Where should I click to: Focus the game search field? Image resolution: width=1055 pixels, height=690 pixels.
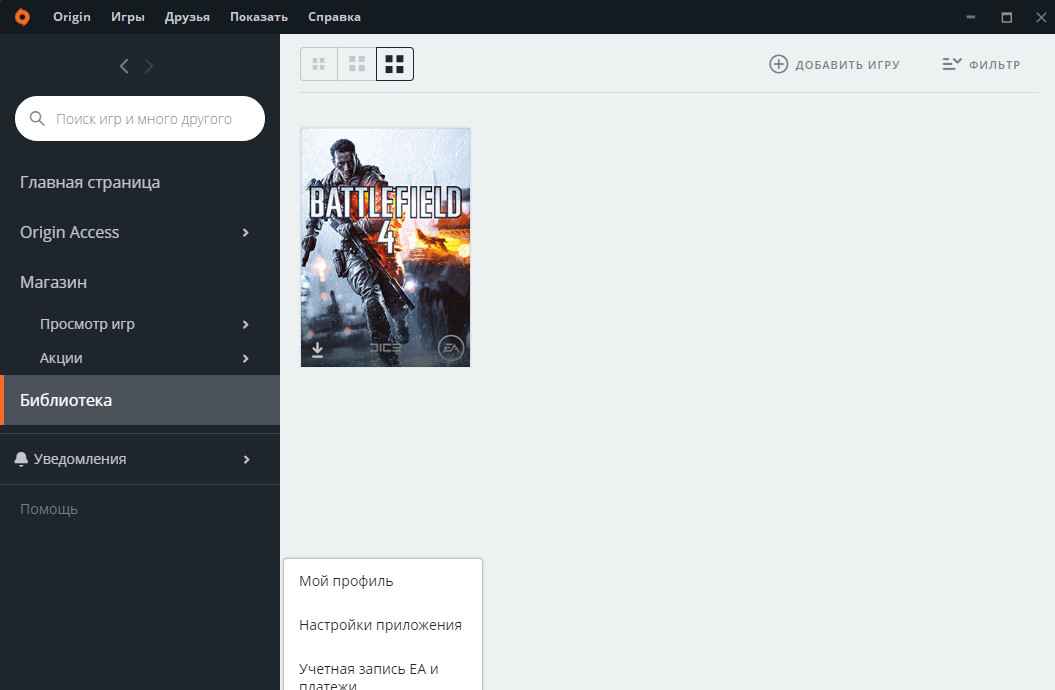[140, 118]
